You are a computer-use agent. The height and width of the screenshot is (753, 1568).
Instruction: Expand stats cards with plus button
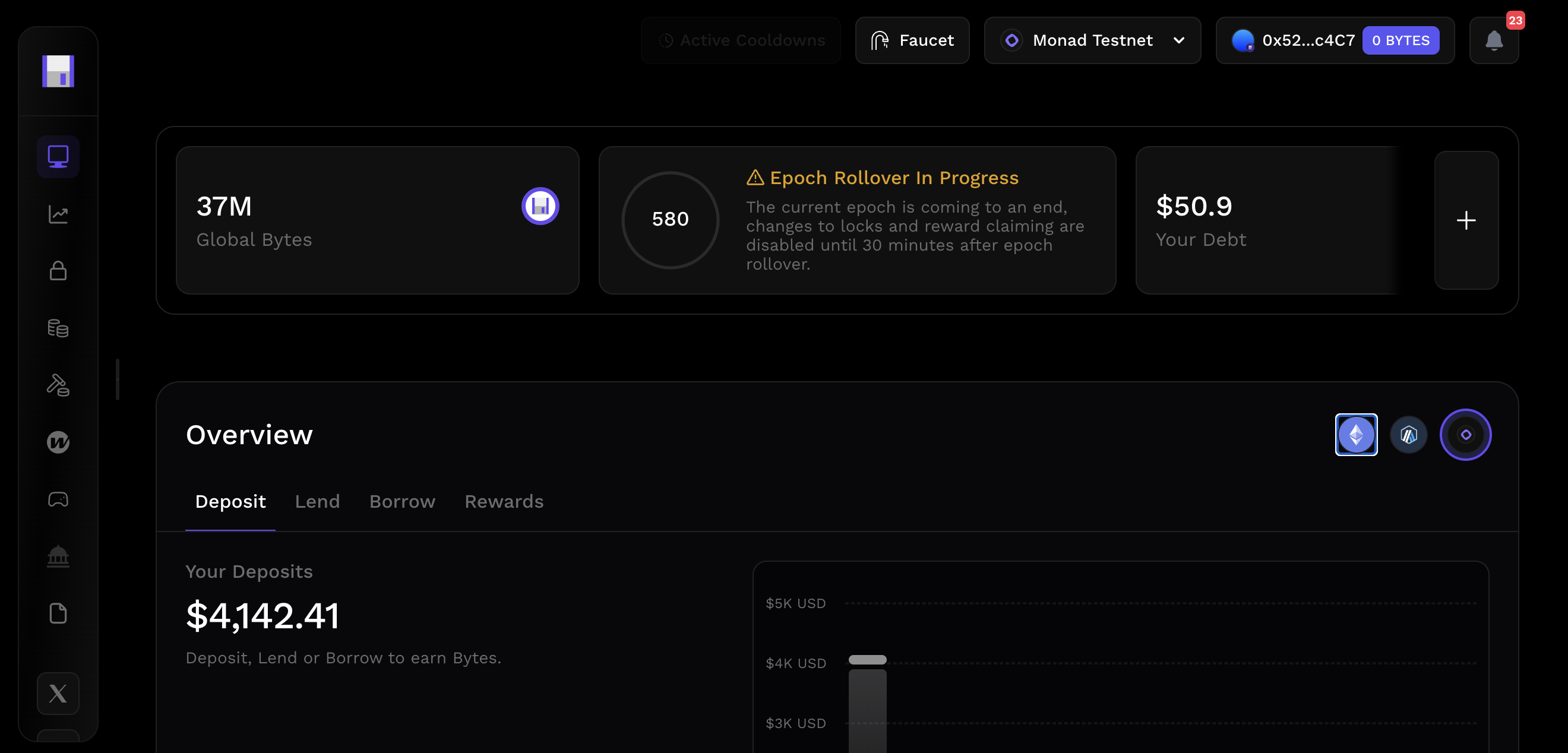[1466, 220]
